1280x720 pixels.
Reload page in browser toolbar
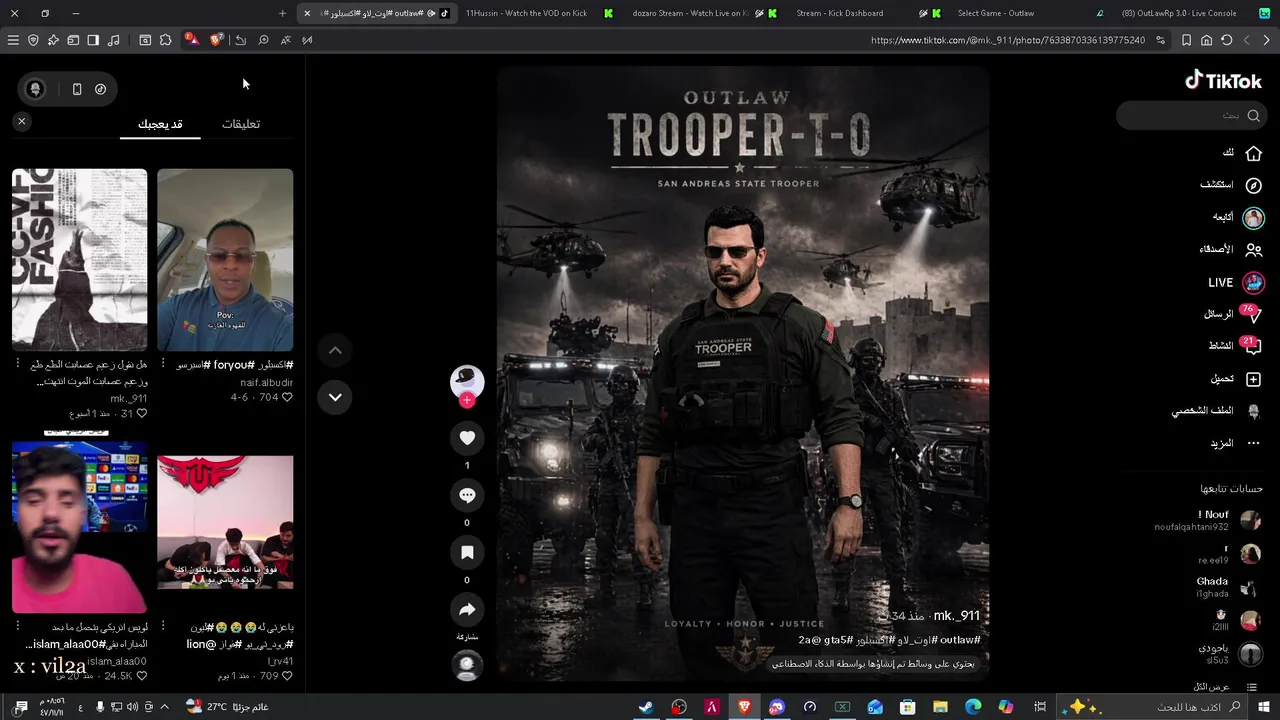tap(1226, 40)
